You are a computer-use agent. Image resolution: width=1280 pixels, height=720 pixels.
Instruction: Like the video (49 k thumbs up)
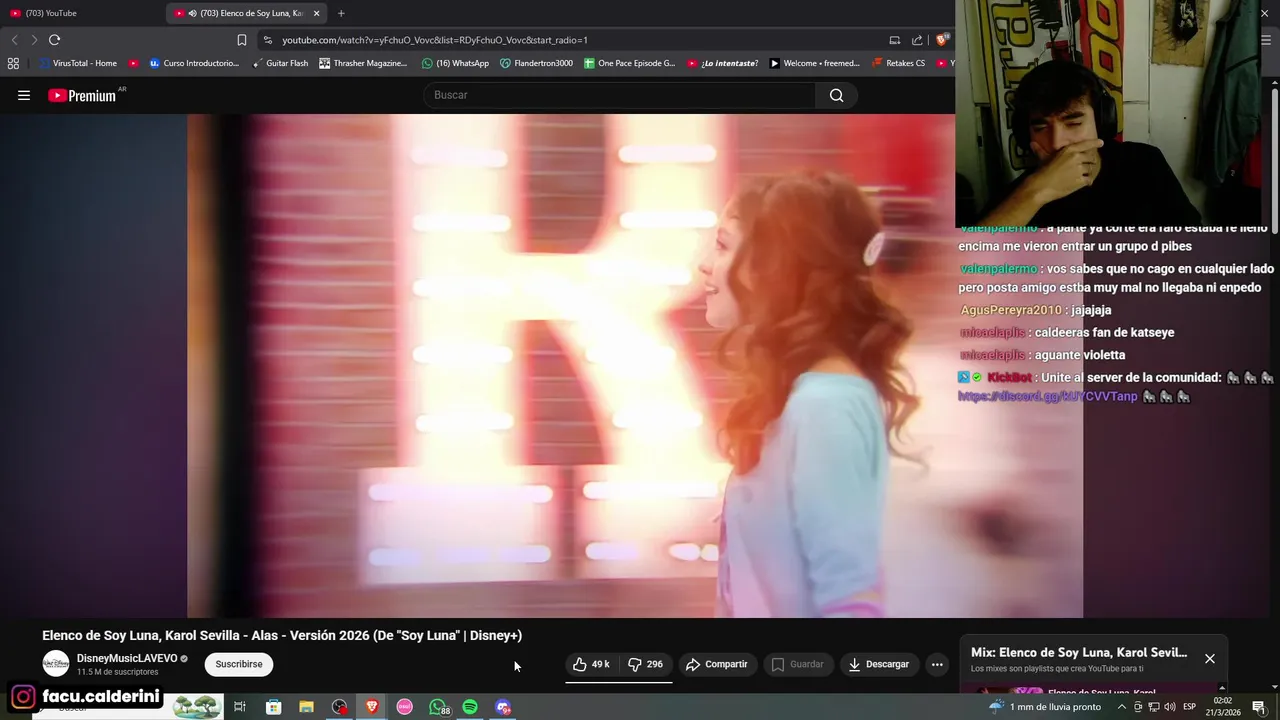[x=591, y=664]
